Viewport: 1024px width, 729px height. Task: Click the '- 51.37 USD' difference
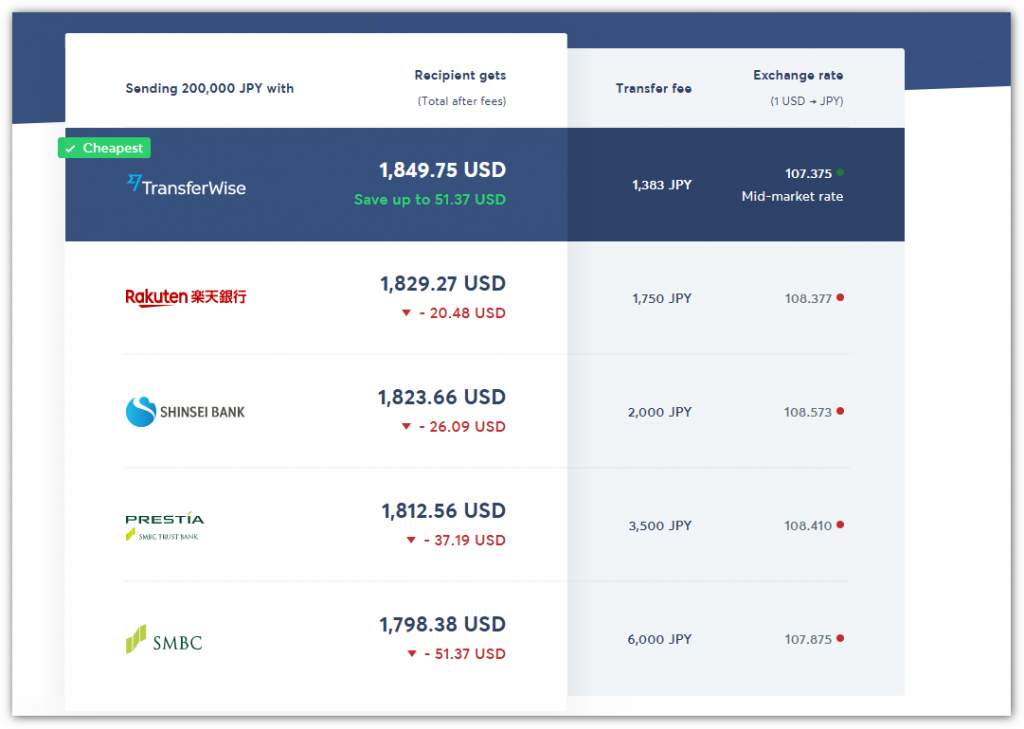(465, 655)
